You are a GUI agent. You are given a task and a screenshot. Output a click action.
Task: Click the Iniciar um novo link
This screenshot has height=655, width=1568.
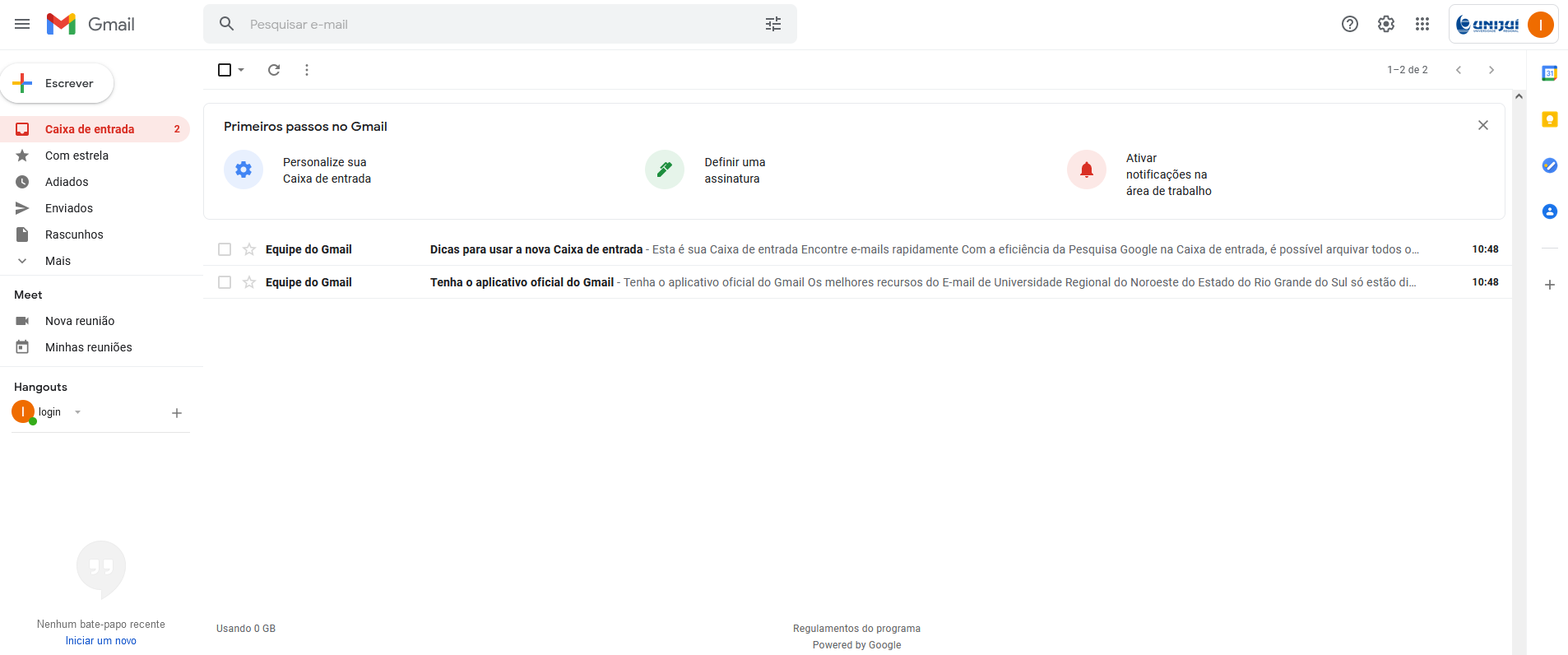point(101,641)
